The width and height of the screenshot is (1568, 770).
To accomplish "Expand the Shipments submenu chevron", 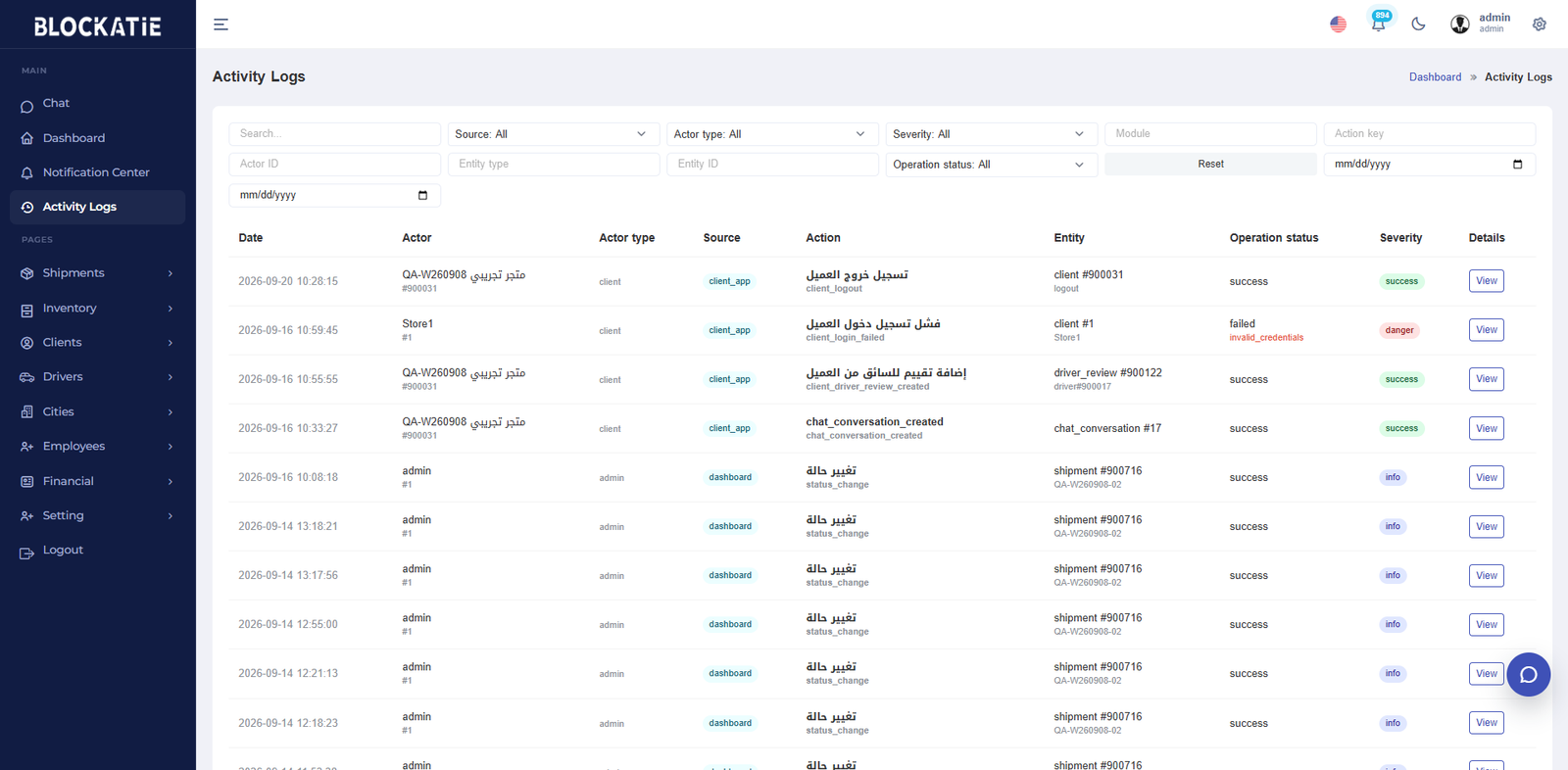I will tap(171, 273).
